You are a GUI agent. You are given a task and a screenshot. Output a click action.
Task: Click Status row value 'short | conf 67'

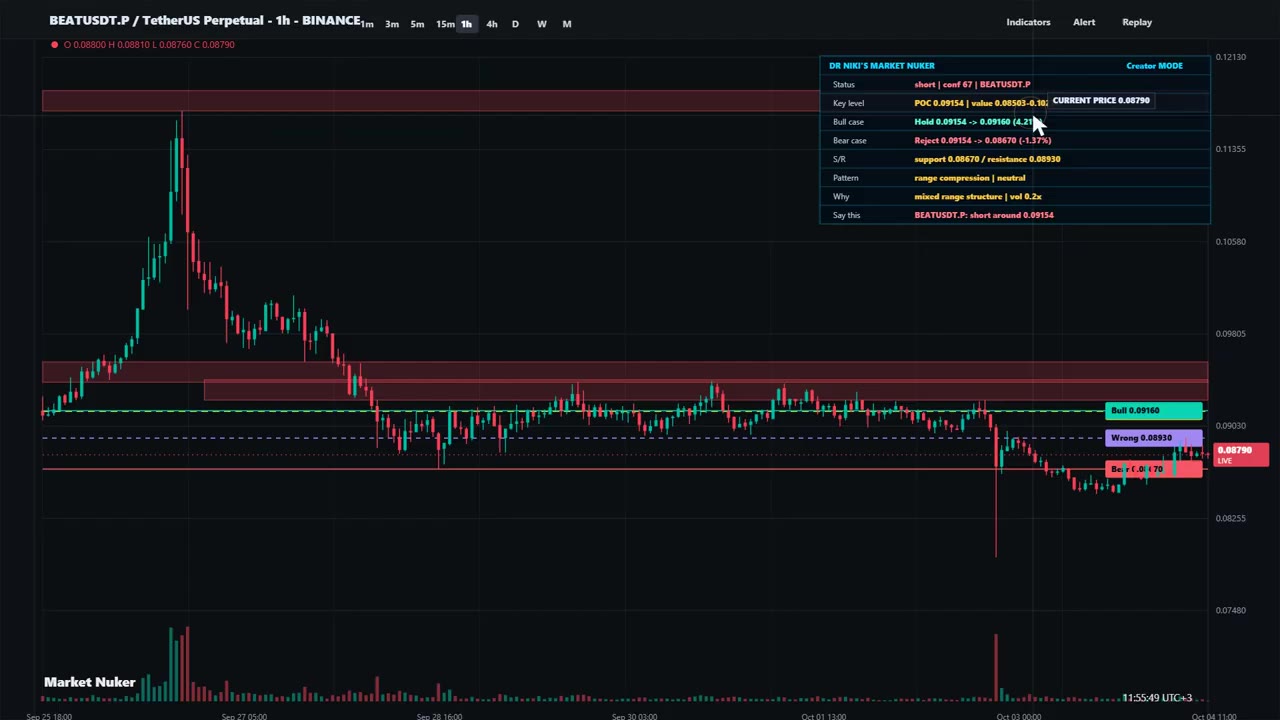tap(972, 84)
